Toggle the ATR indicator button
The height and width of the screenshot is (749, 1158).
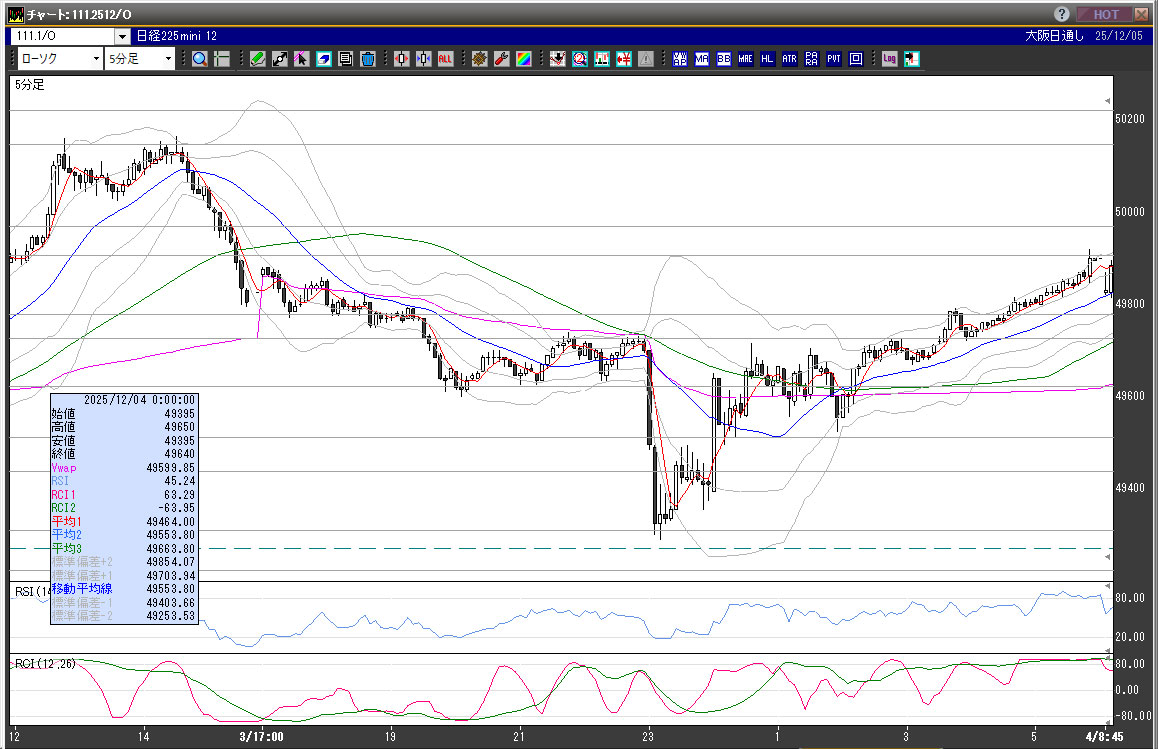coord(790,59)
